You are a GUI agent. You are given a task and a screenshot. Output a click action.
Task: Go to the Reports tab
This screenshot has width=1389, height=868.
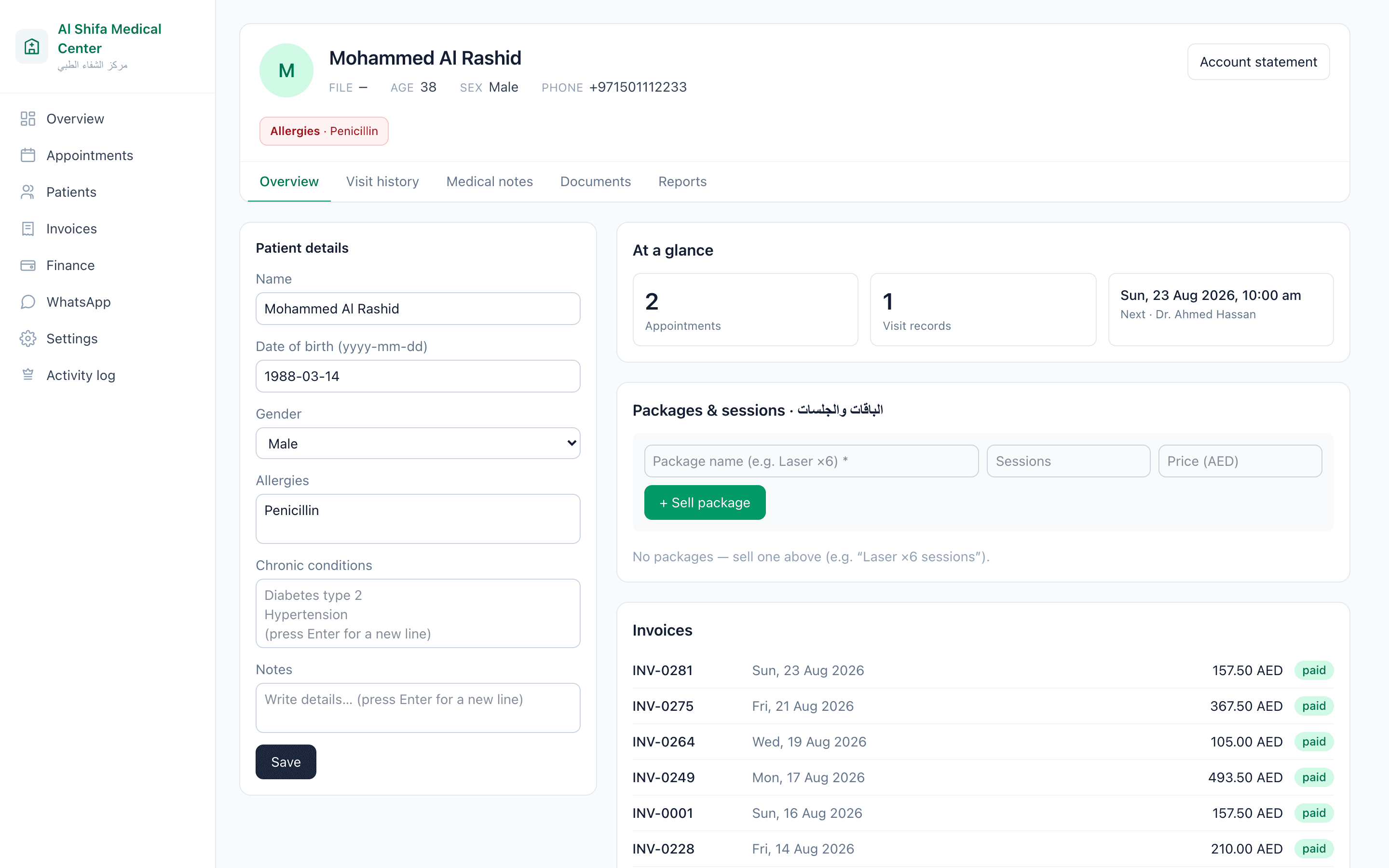tap(682, 181)
